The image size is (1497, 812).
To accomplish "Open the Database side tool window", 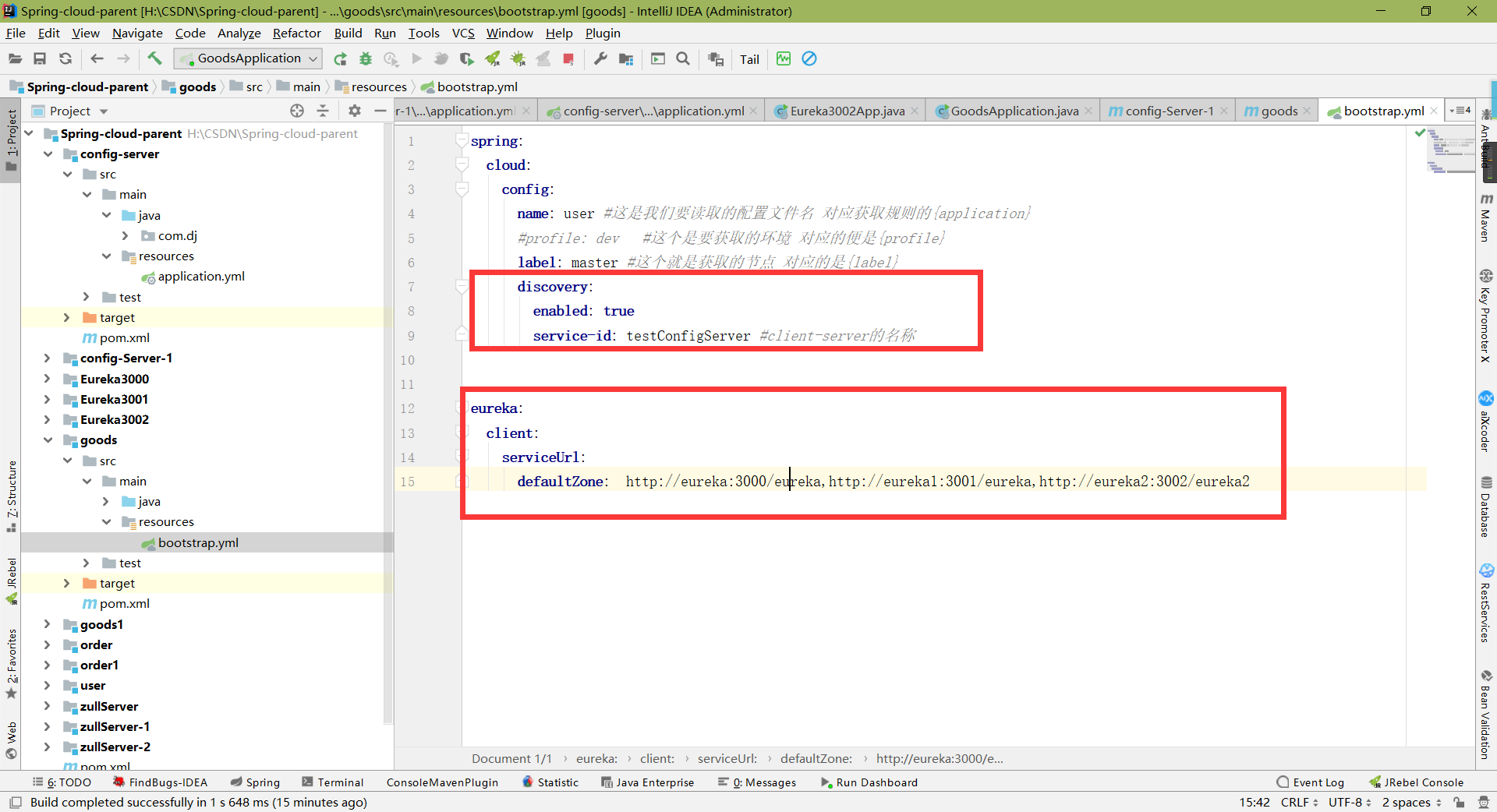I will point(1486,507).
